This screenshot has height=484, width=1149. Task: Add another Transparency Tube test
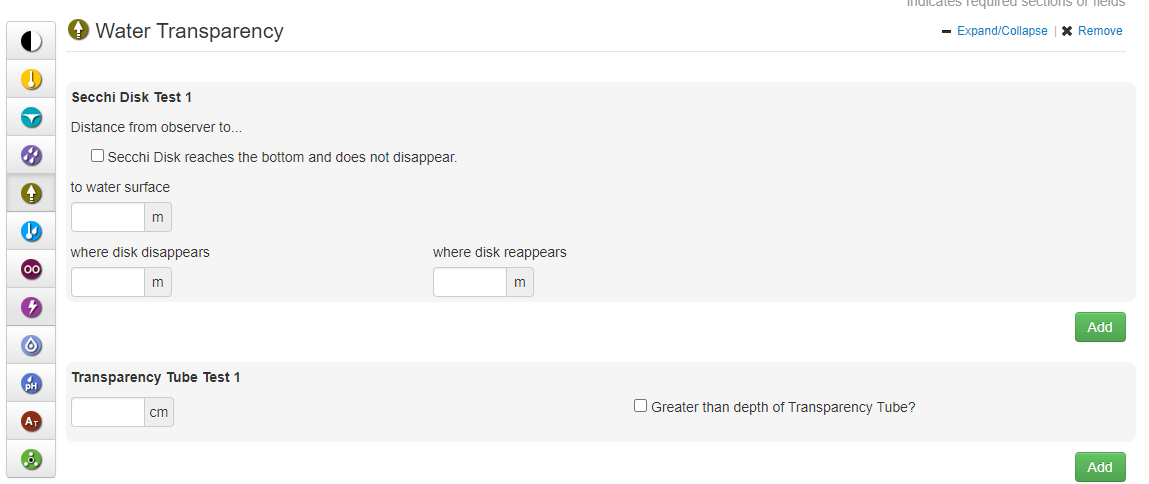tap(1099, 467)
